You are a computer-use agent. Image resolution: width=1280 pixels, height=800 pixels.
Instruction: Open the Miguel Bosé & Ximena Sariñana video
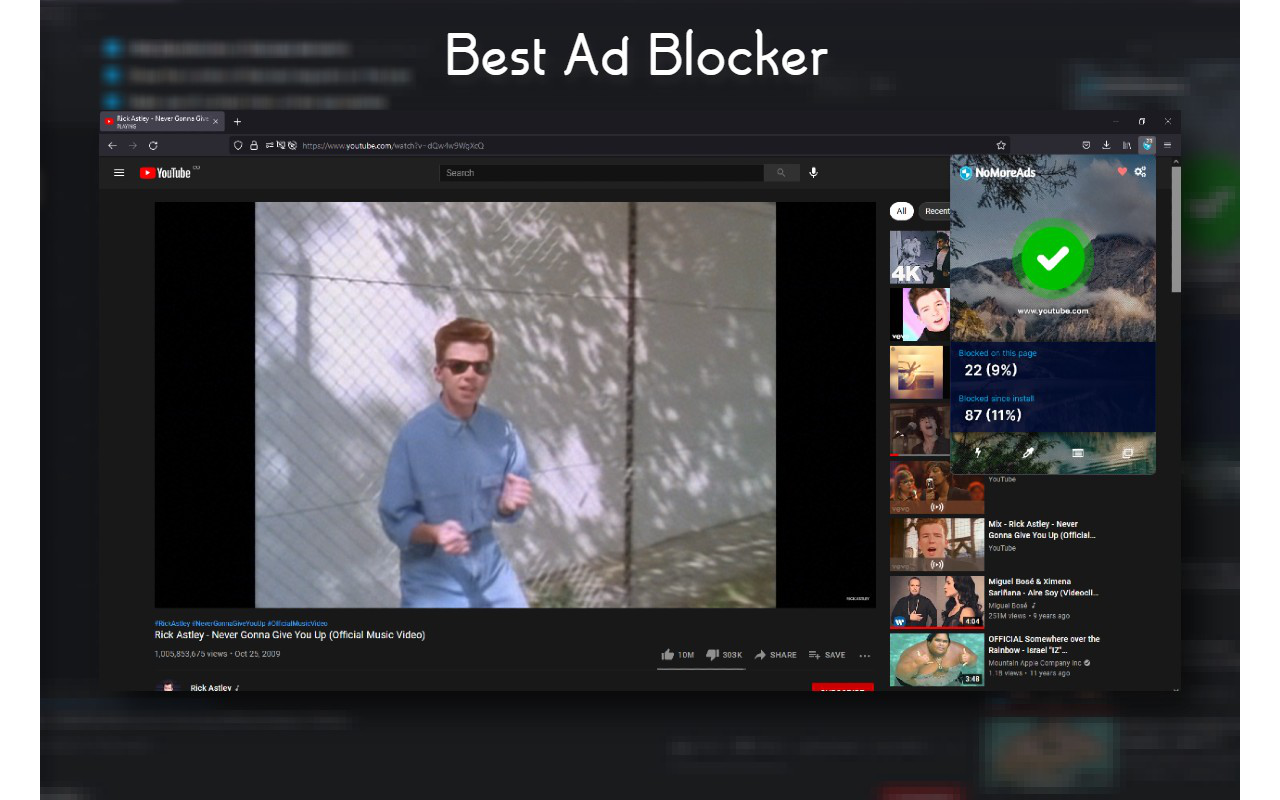click(x=1043, y=587)
